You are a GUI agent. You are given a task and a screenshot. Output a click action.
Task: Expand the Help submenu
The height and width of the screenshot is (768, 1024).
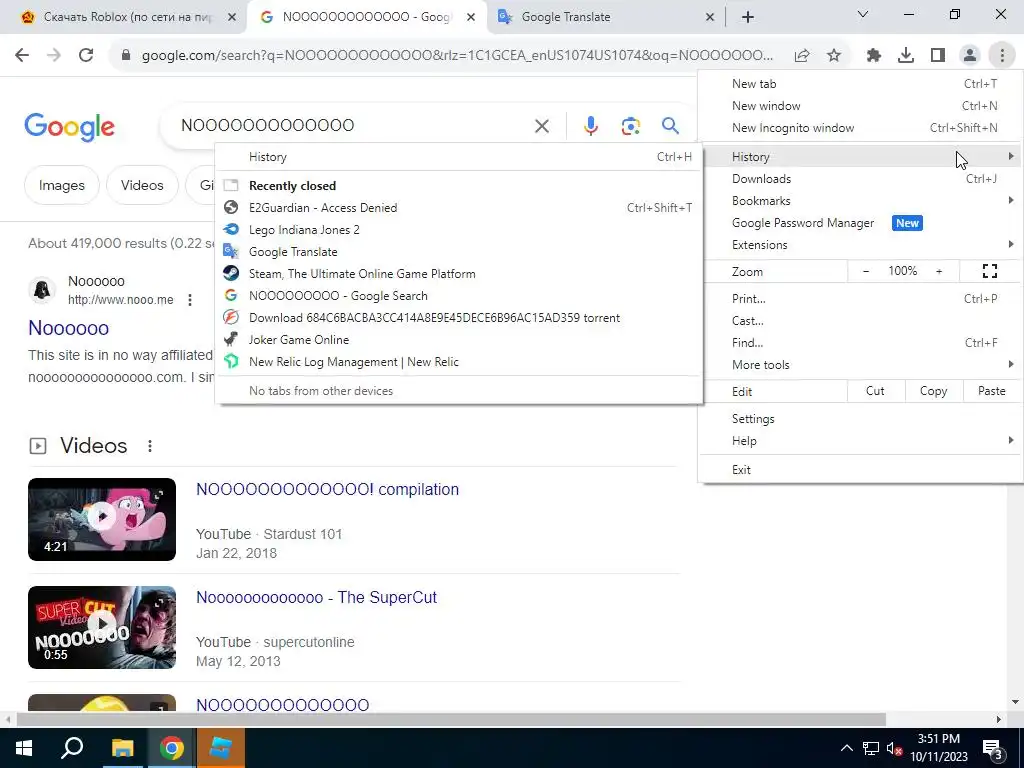[861, 441]
